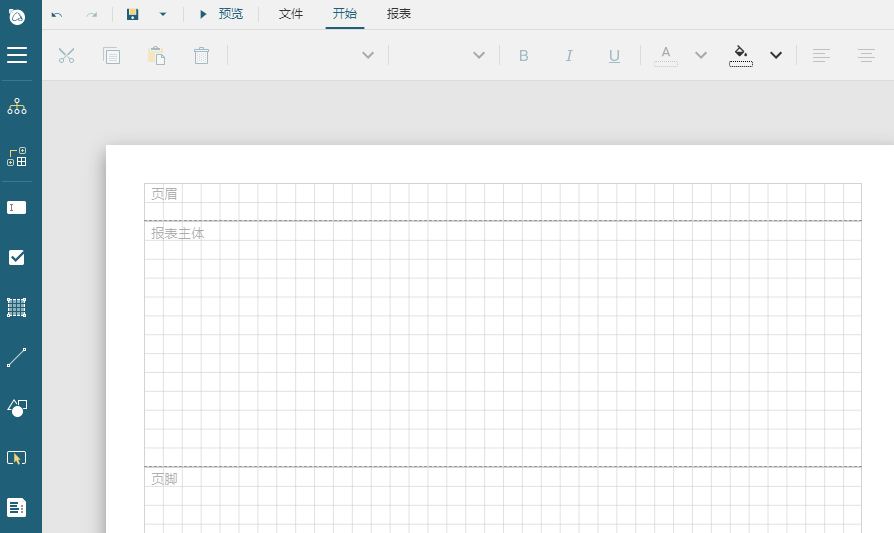The width and height of the screenshot is (894, 533).
Task: Select the Table control in sidebar
Action: coord(17,308)
